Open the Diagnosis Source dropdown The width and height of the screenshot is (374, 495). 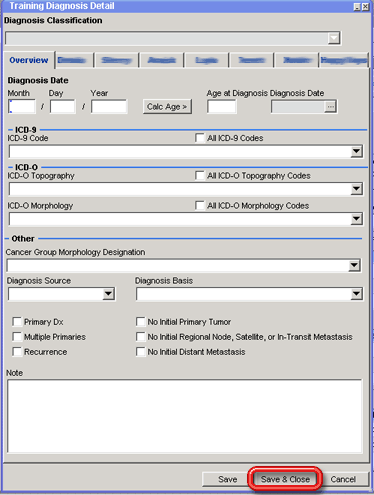(108, 294)
